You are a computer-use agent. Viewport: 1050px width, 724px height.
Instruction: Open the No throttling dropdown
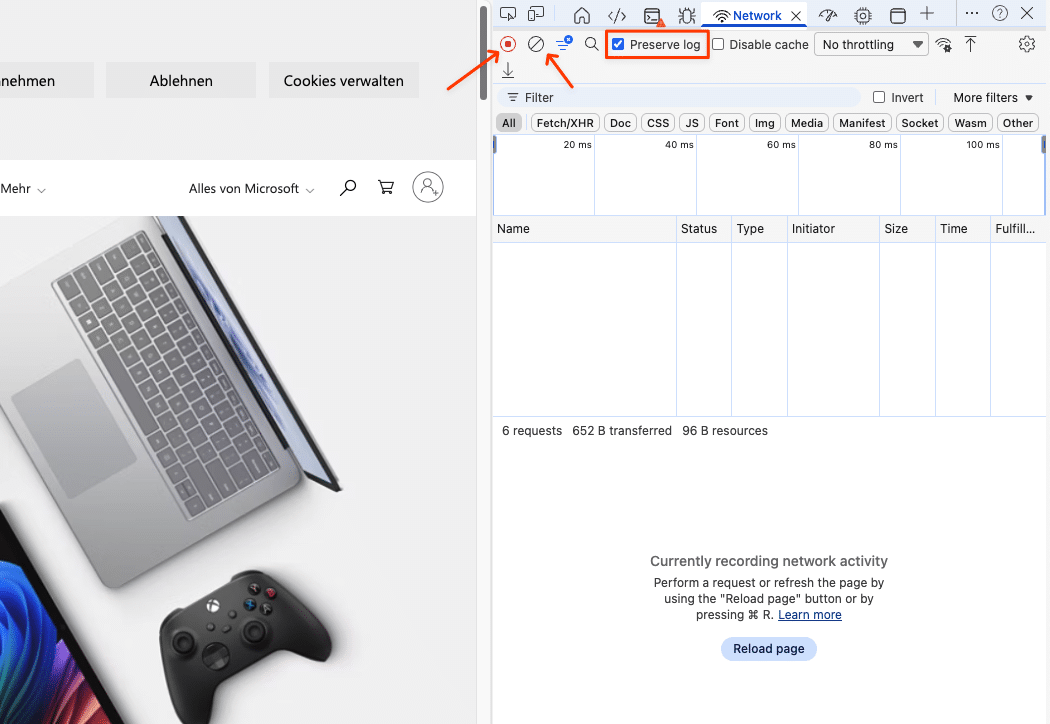(x=872, y=44)
